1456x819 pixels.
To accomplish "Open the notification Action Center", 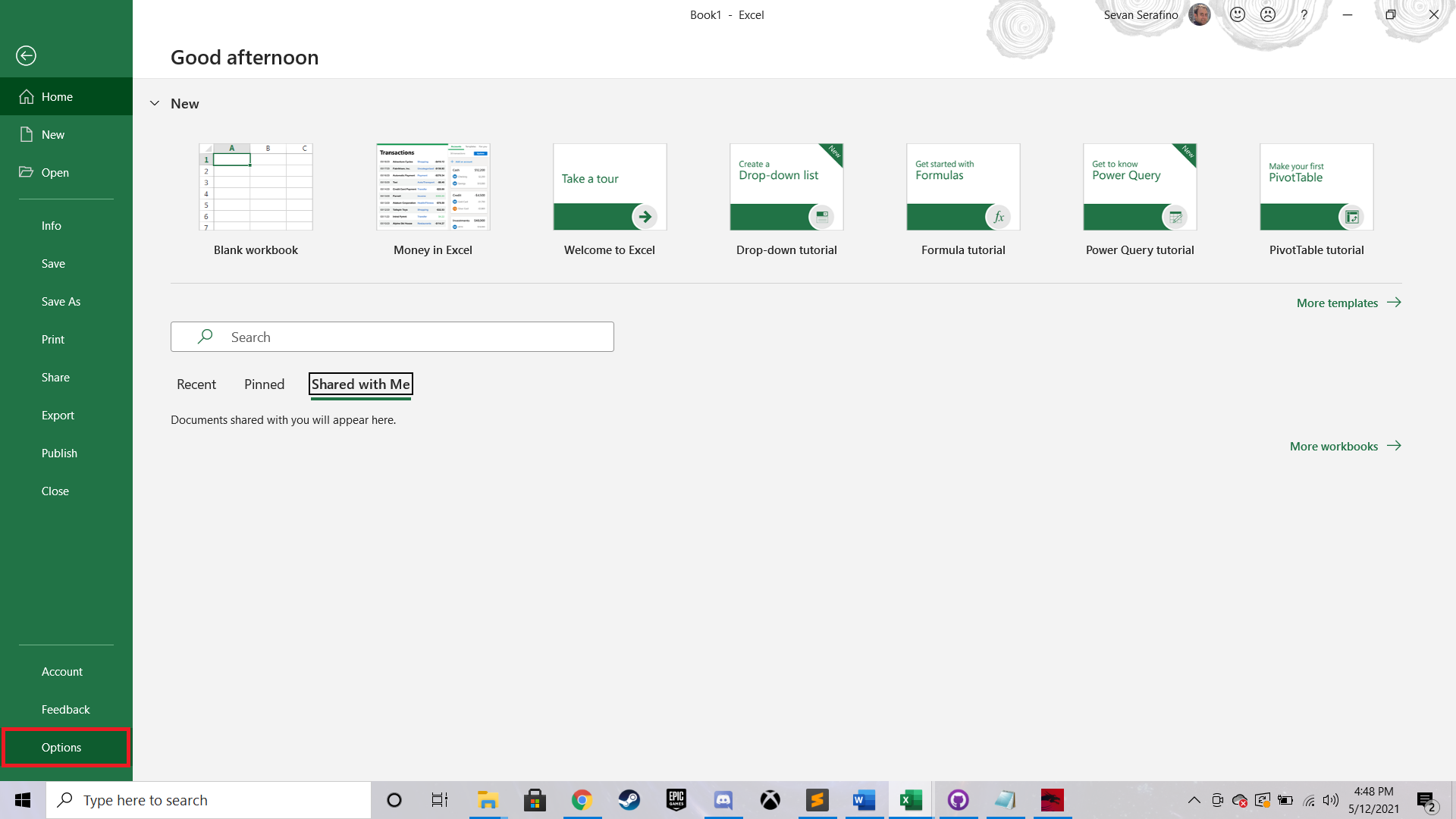I will tap(1427, 800).
